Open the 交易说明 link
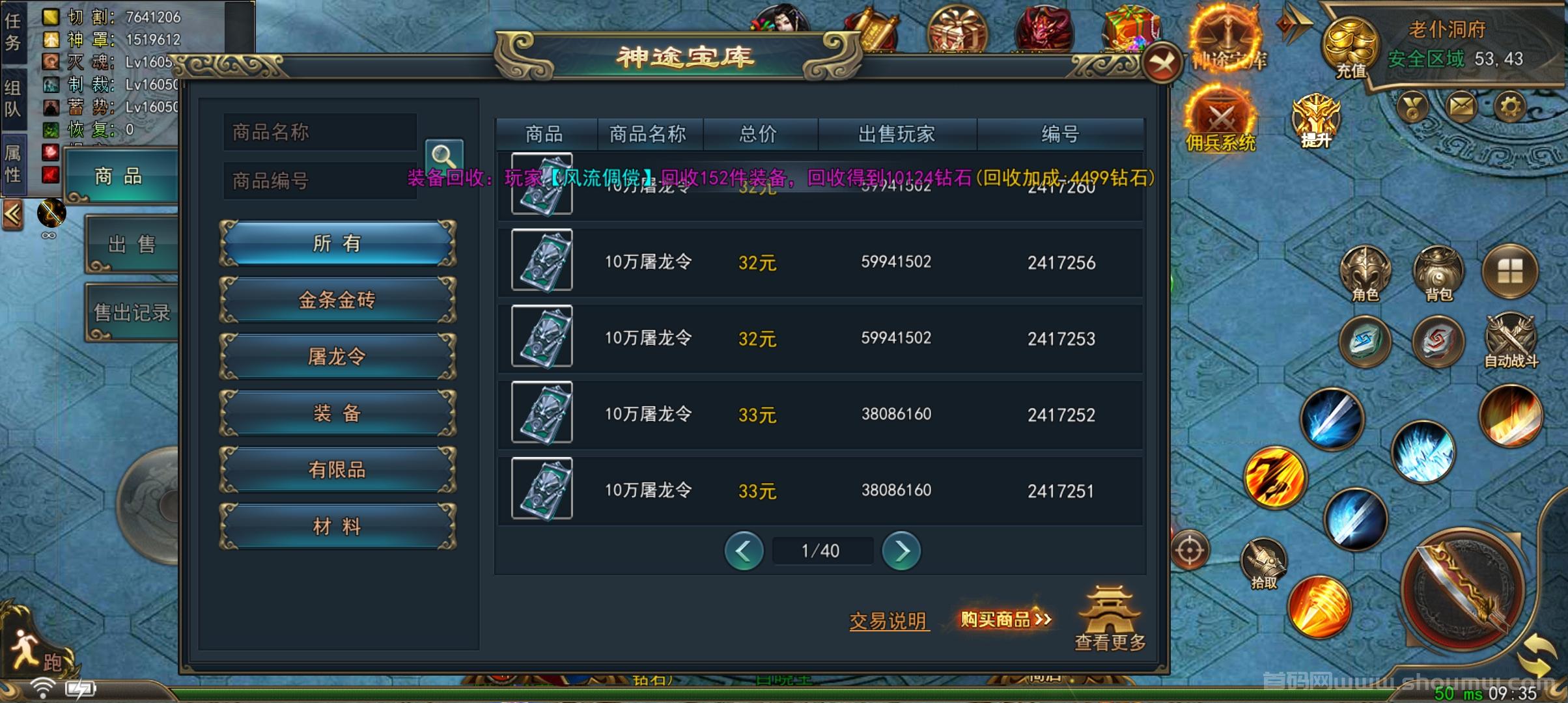Image resolution: width=1568 pixels, height=703 pixels. coord(888,620)
